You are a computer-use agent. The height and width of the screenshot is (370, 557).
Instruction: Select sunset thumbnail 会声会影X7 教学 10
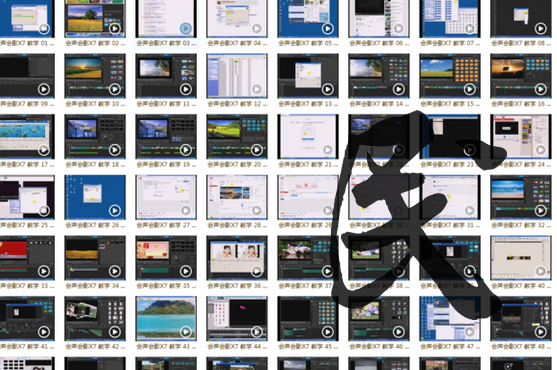pyautogui.click(x=95, y=76)
